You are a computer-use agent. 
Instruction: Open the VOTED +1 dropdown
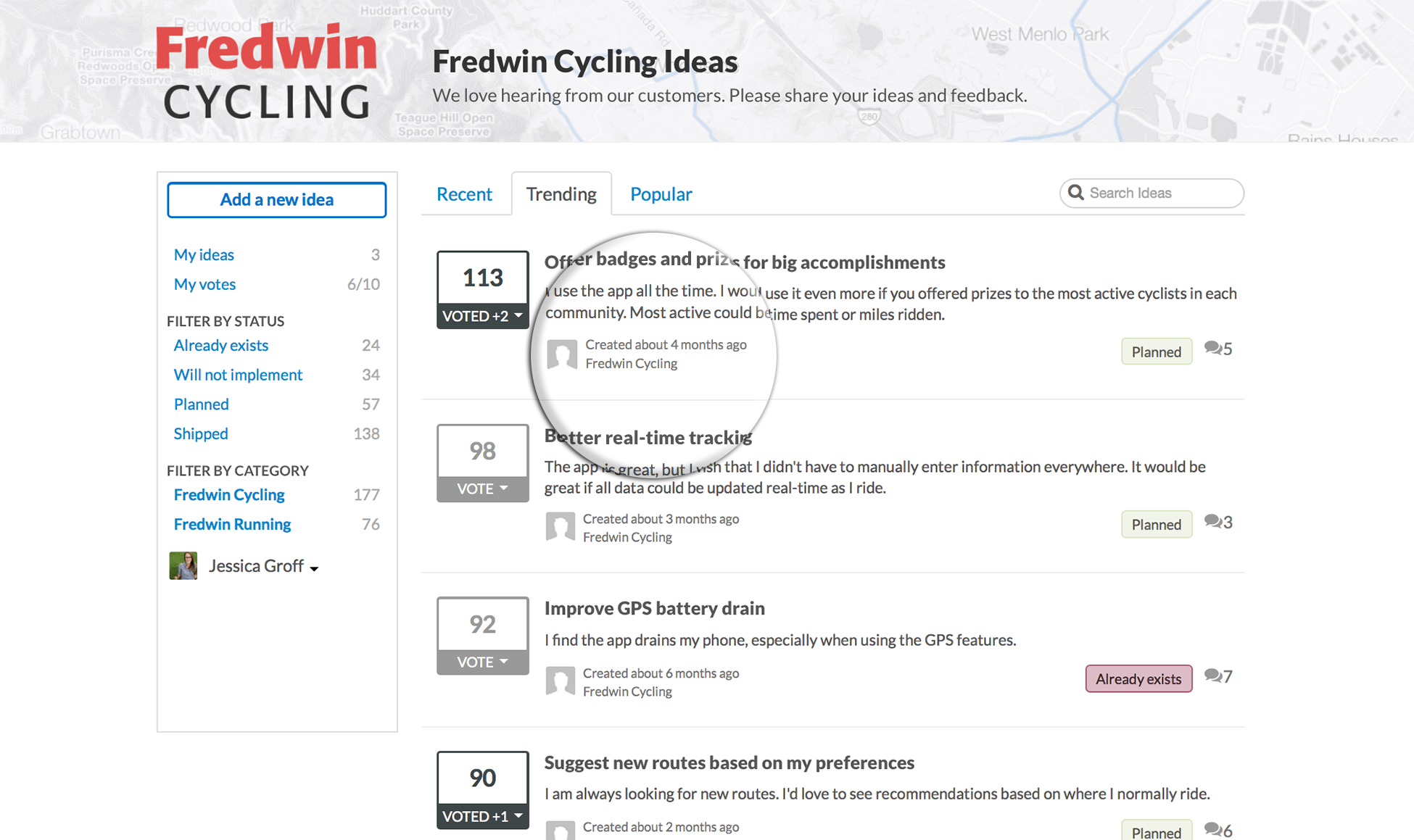[483, 816]
